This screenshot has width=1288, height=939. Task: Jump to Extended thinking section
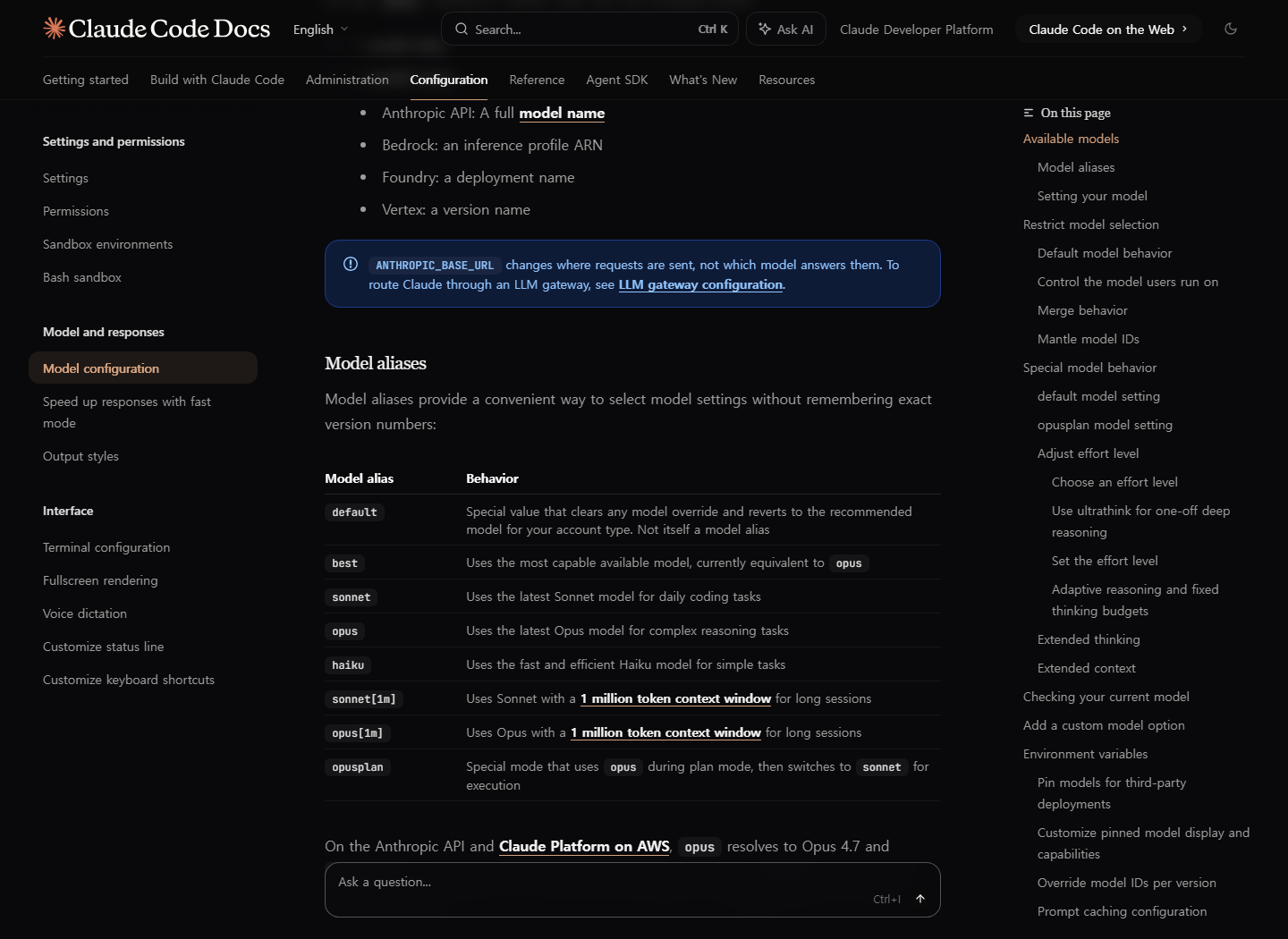click(x=1089, y=639)
